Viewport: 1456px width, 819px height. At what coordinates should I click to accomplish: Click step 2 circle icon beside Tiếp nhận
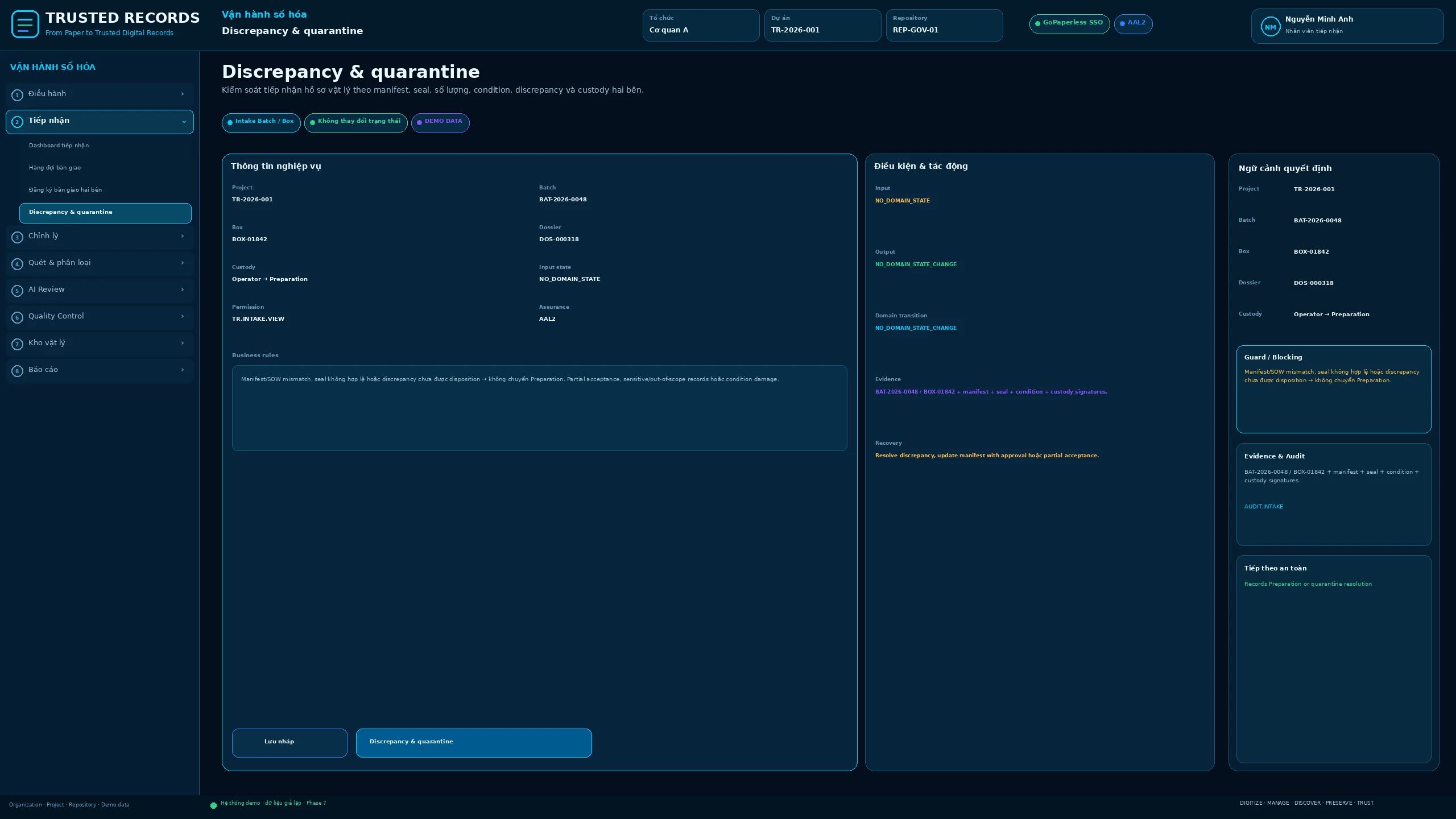pyautogui.click(x=17, y=122)
